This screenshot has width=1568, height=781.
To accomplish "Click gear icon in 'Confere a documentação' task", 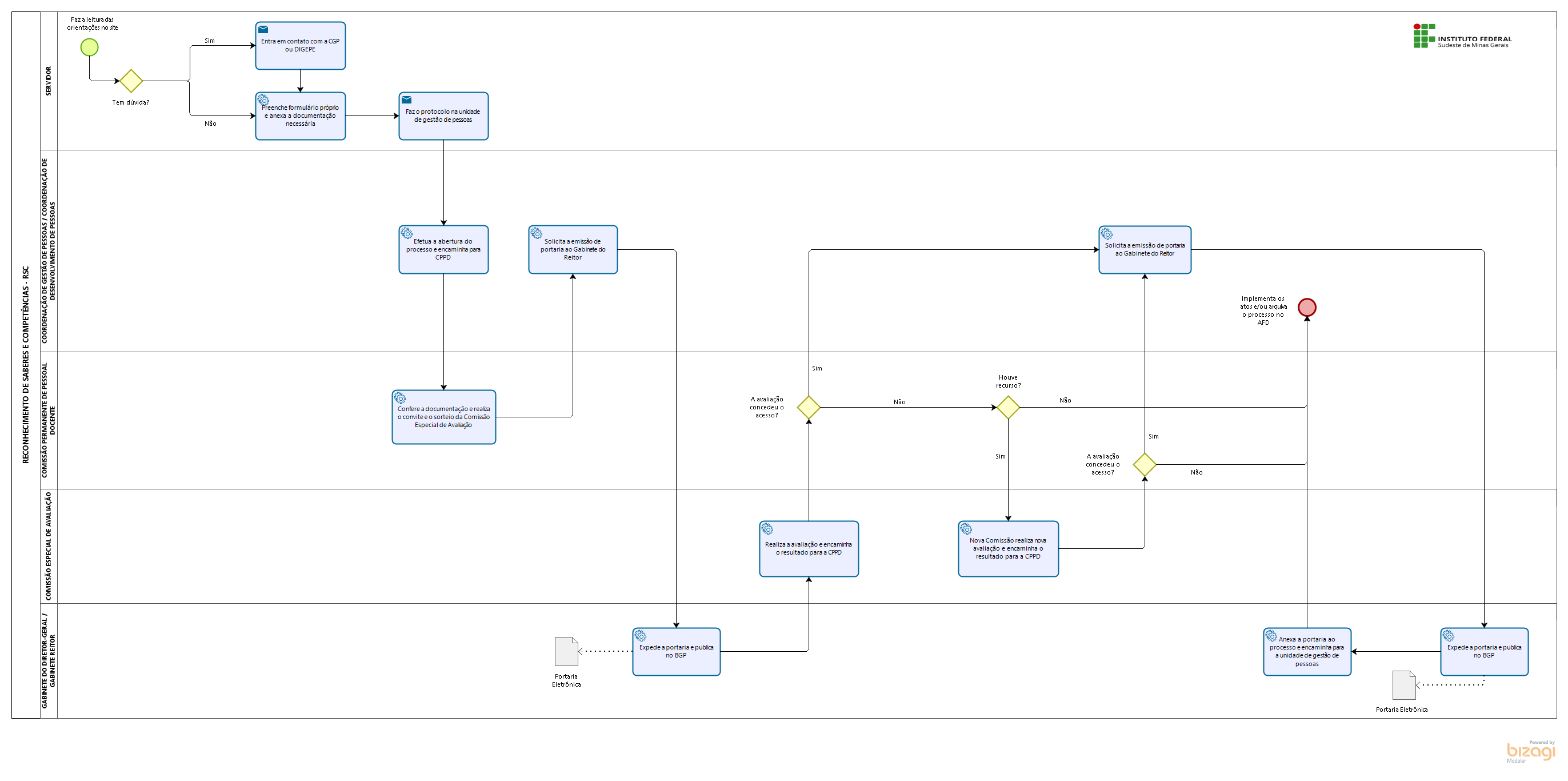I will pyautogui.click(x=400, y=397).
